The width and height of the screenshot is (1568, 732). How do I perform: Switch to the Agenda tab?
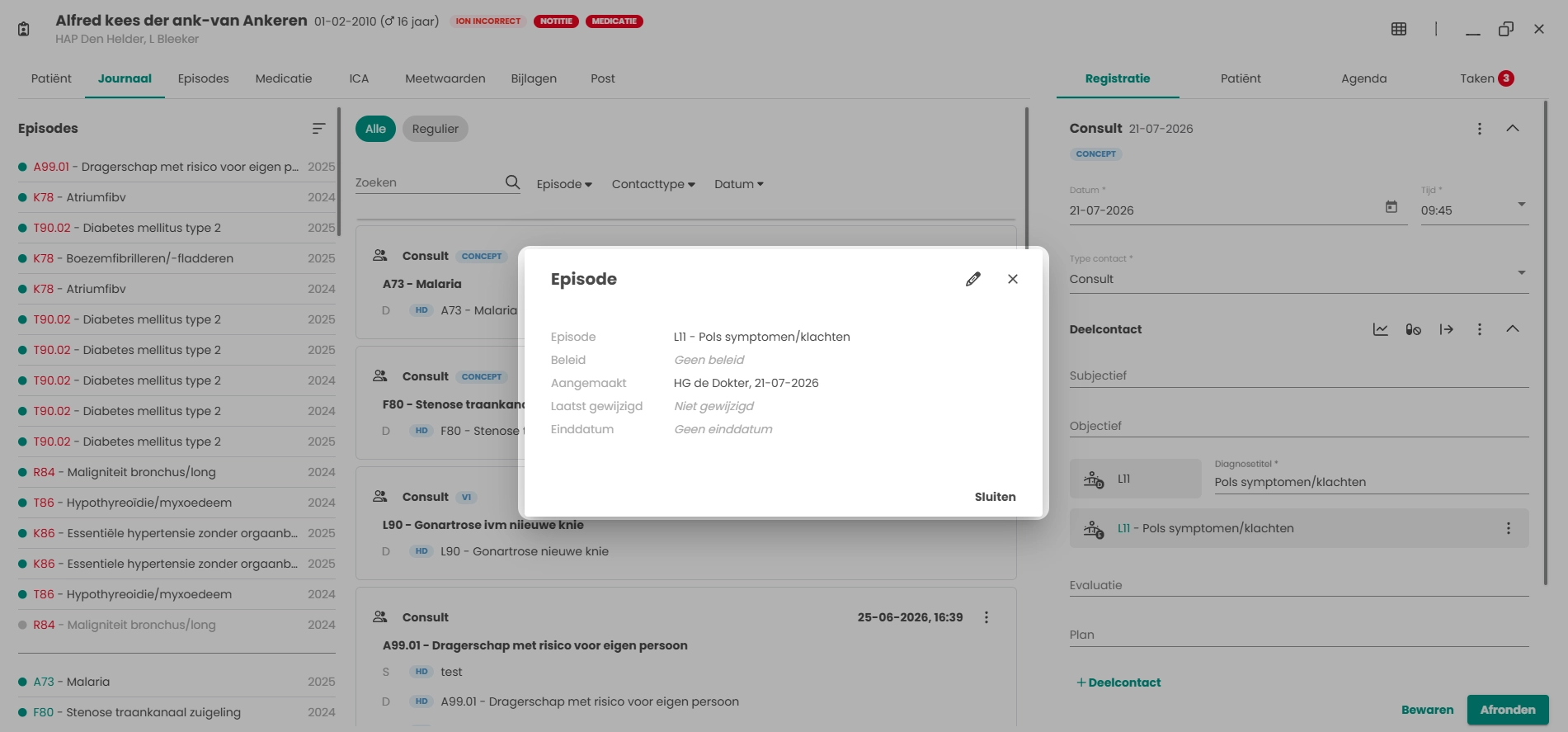[x=1363, y=78]
